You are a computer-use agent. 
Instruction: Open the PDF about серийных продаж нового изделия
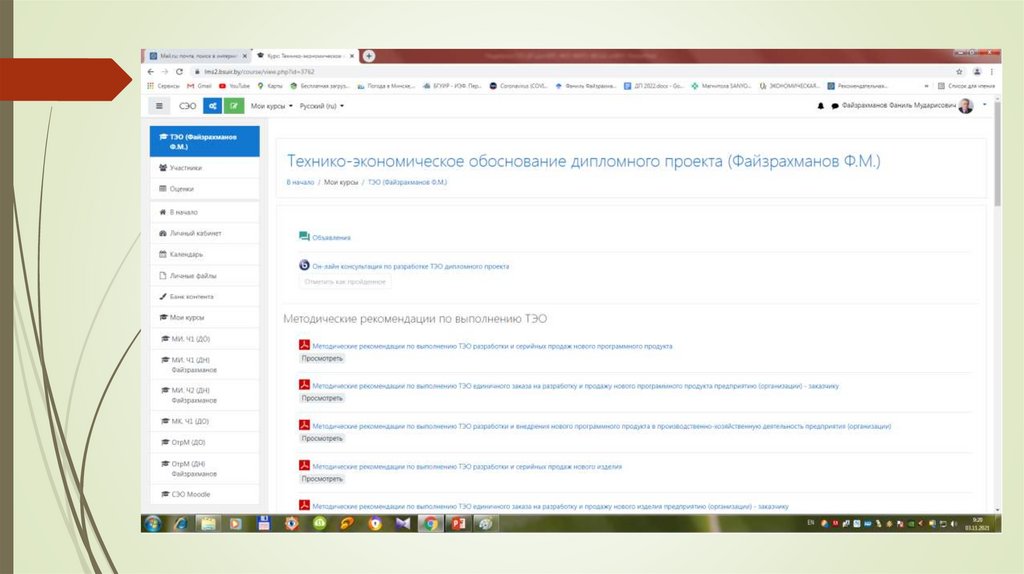click(x=467, y=467)
